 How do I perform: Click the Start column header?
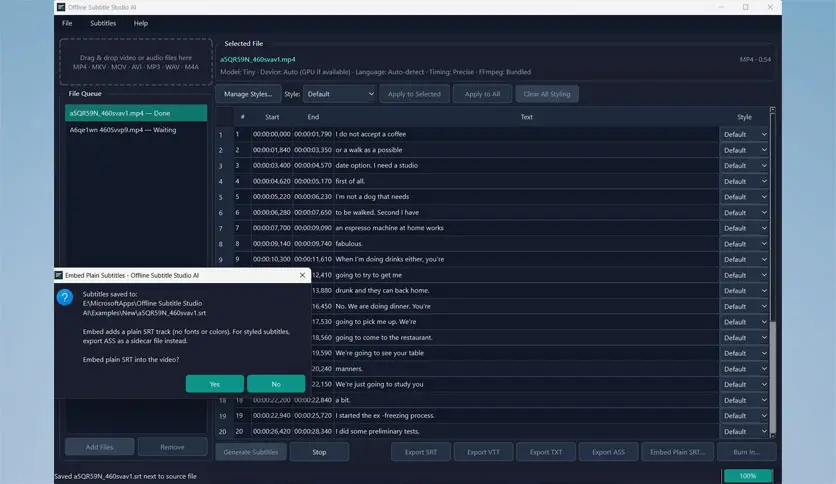272,117
